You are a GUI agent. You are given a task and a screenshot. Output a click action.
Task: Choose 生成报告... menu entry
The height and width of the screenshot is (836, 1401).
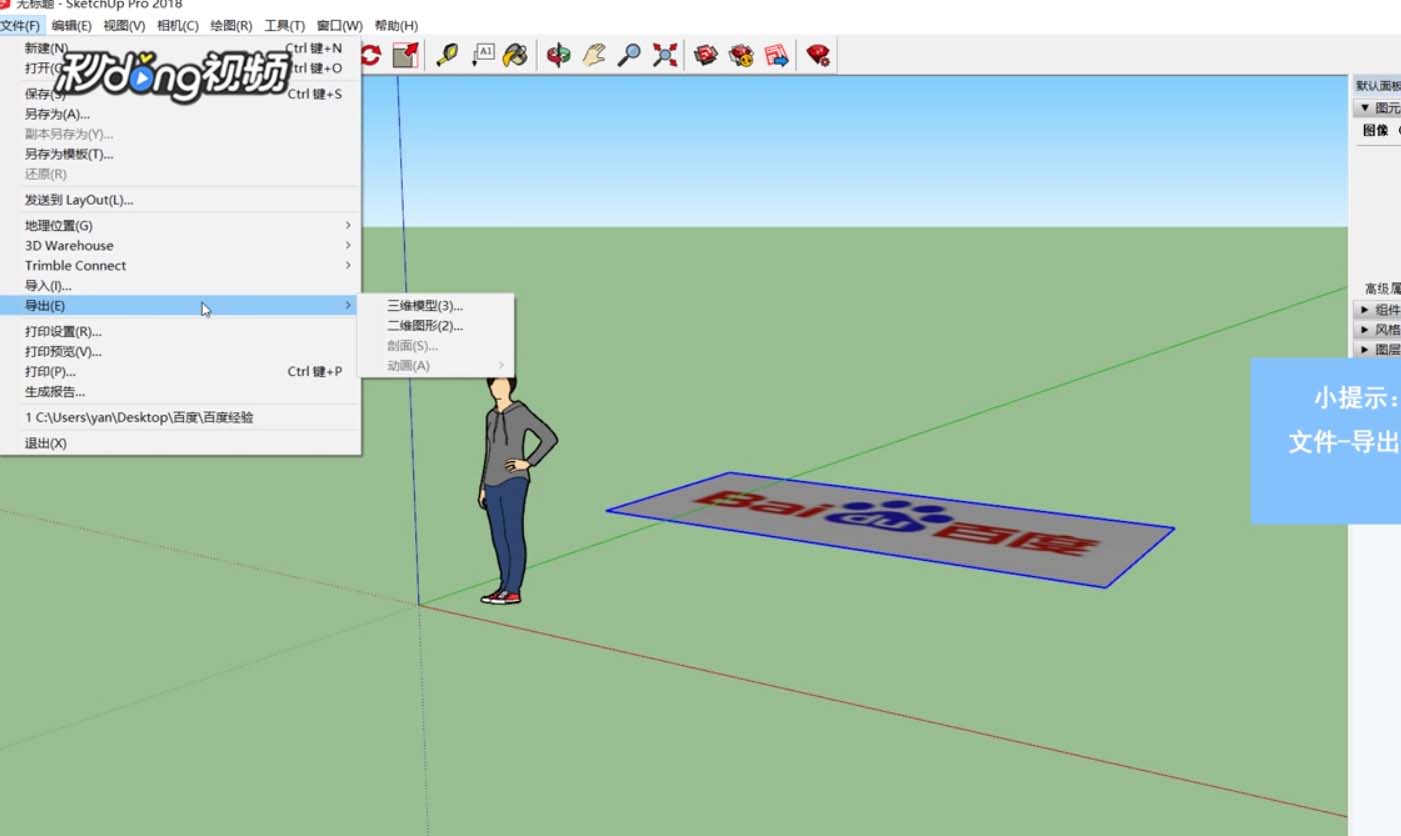point(181,392)
